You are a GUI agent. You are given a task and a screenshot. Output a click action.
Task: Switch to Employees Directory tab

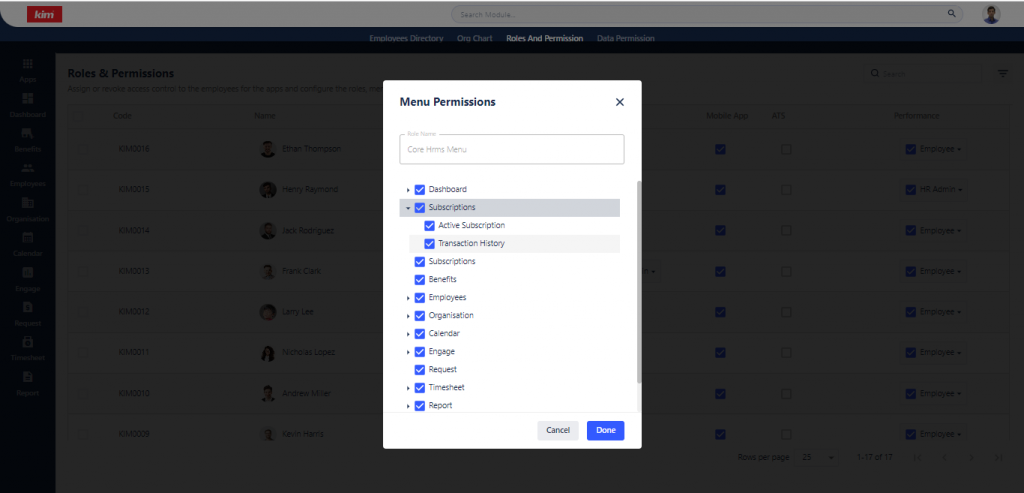[406, 39]
